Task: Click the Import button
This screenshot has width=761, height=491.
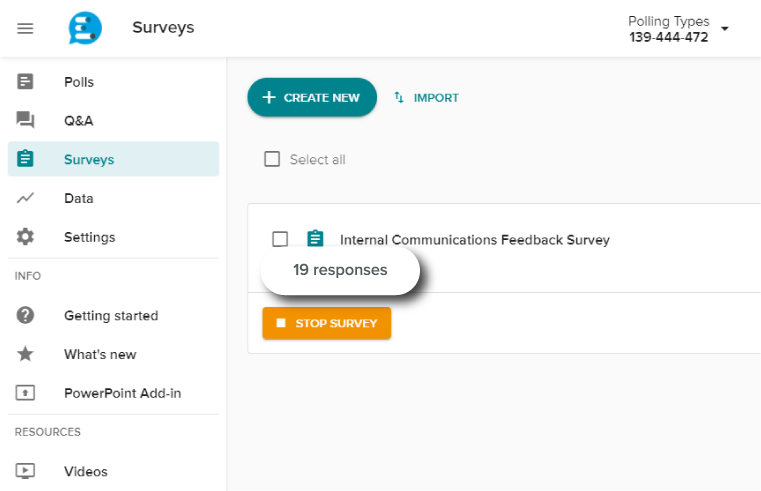Action: pos(427,98)
